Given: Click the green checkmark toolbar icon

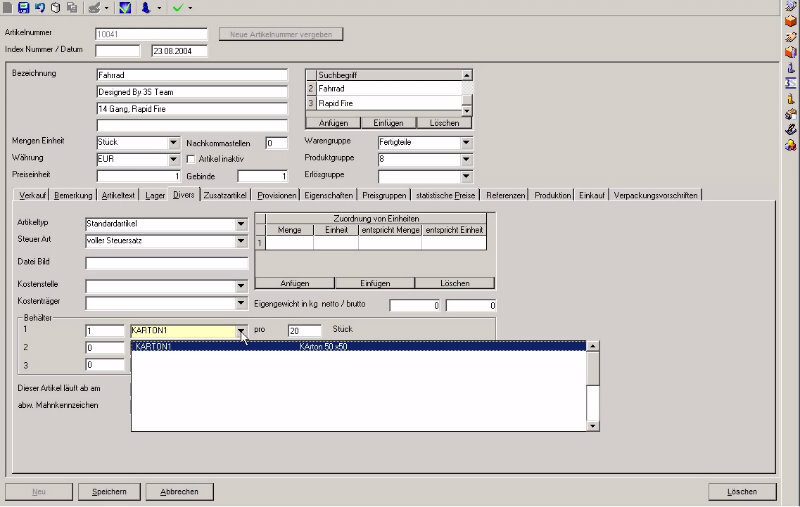Looking at the screenshot, I should [x=177, y=8].
